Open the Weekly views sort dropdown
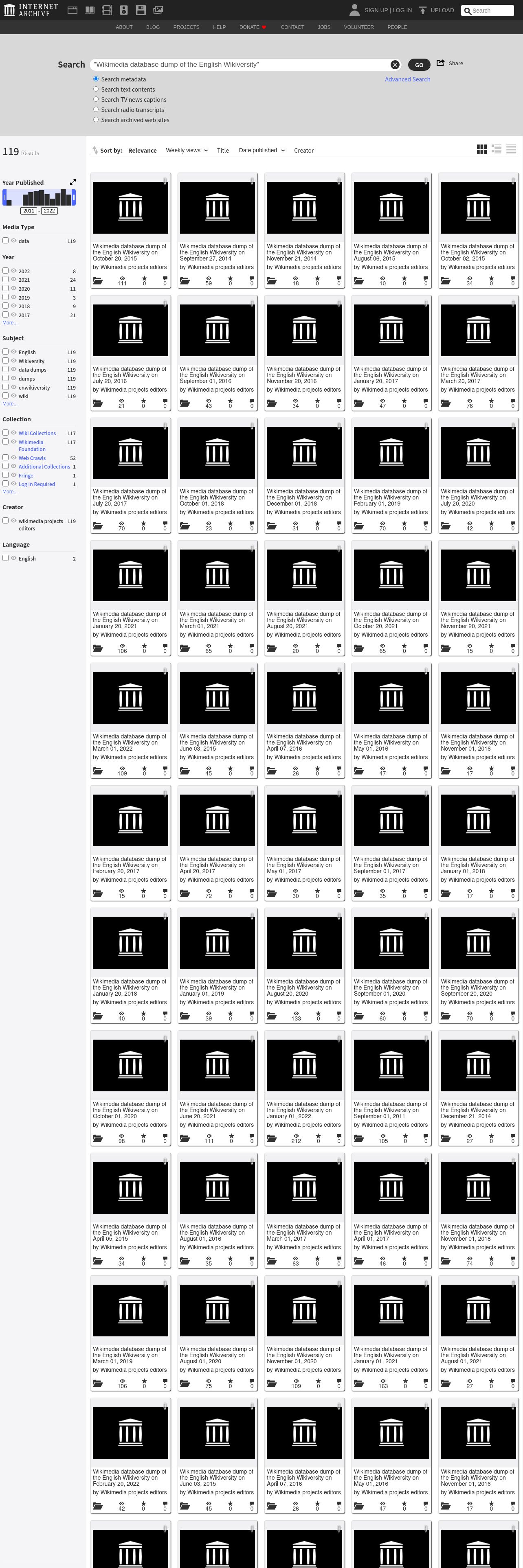 click(186, 150)
